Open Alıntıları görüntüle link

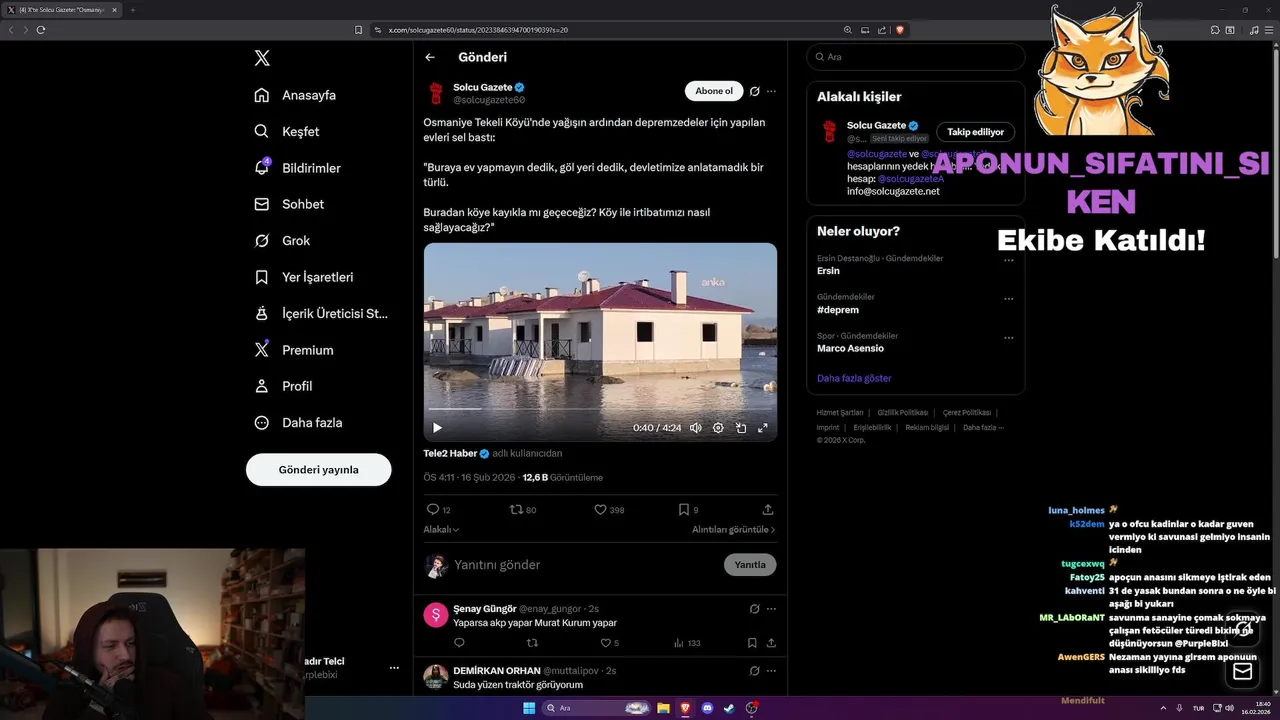click(x=733, y=530)
